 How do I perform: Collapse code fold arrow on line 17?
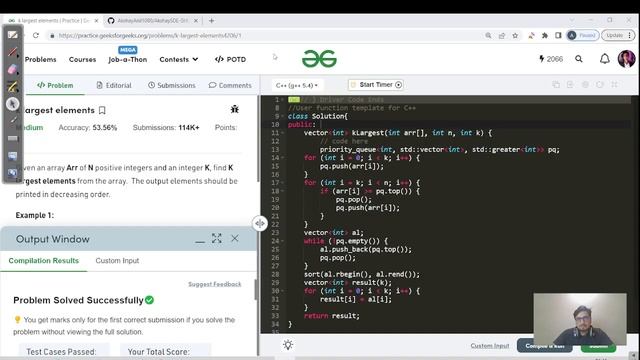[x=283, y=183]
